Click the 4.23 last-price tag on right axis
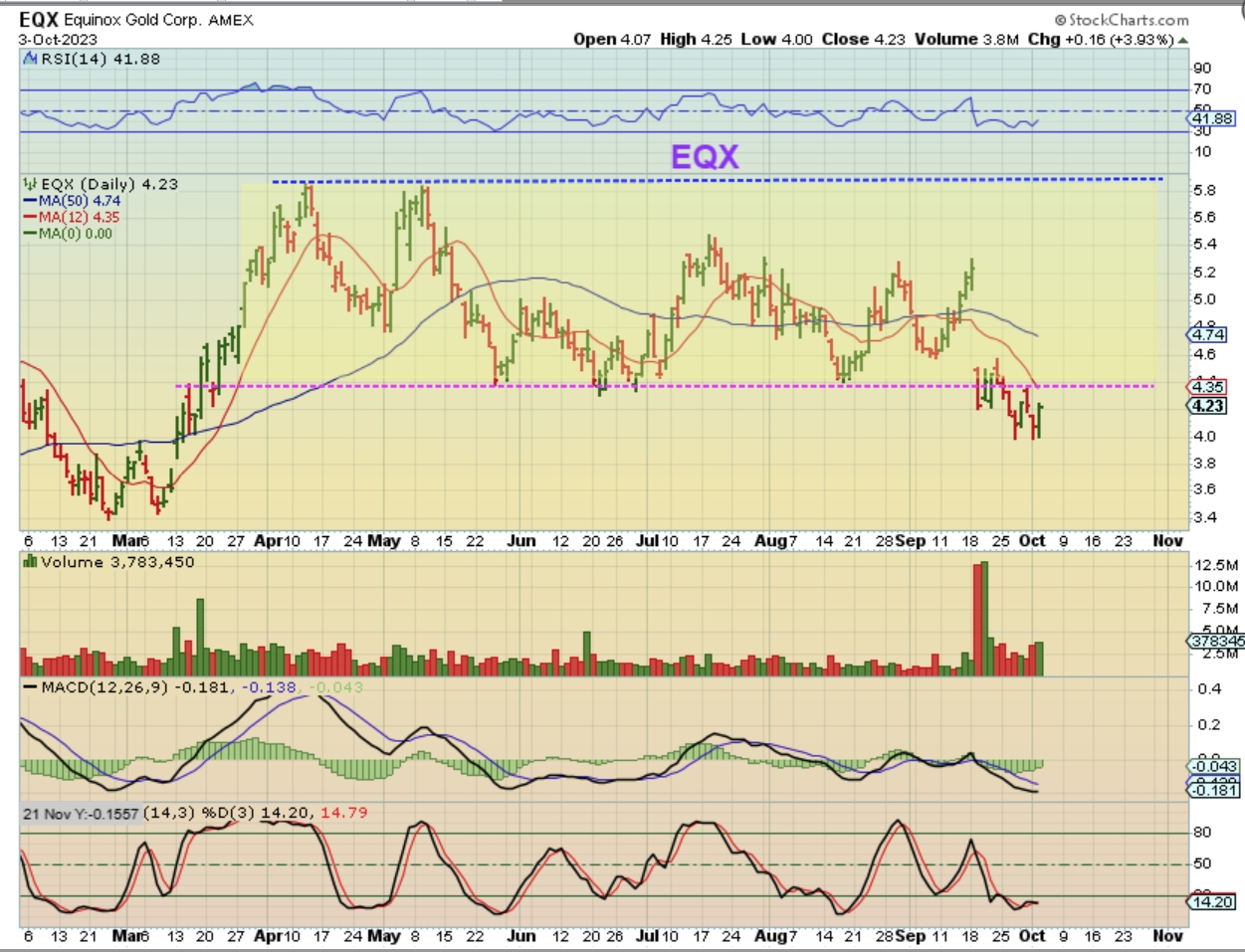 point(1208,406)
